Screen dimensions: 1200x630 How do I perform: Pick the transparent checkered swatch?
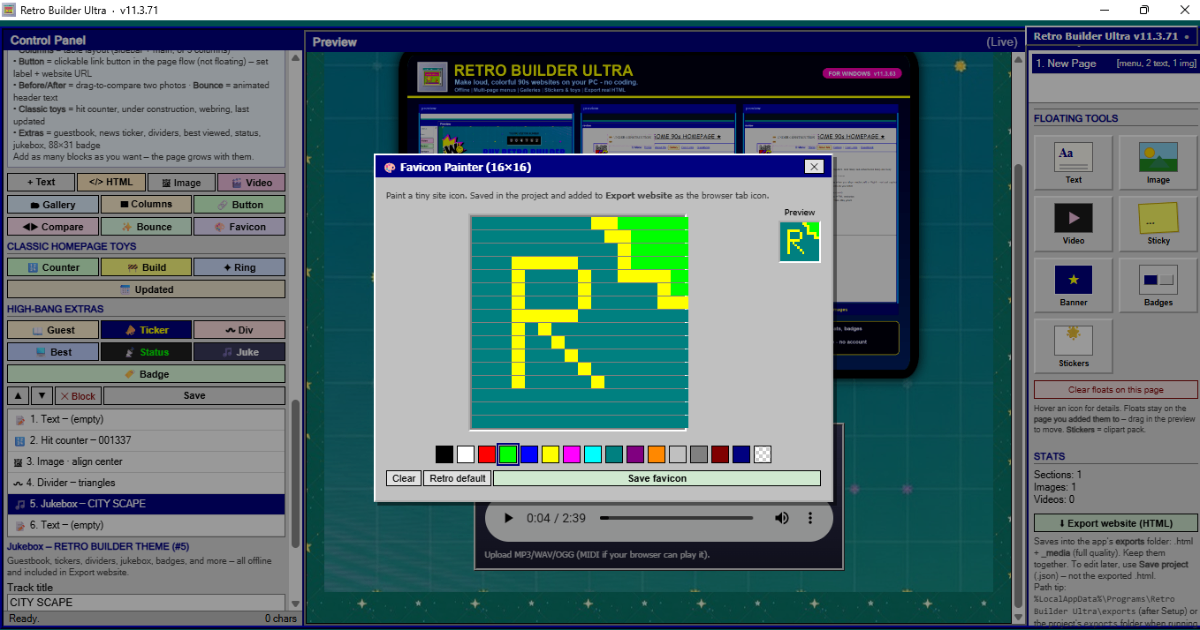click(x=763, y=454)
